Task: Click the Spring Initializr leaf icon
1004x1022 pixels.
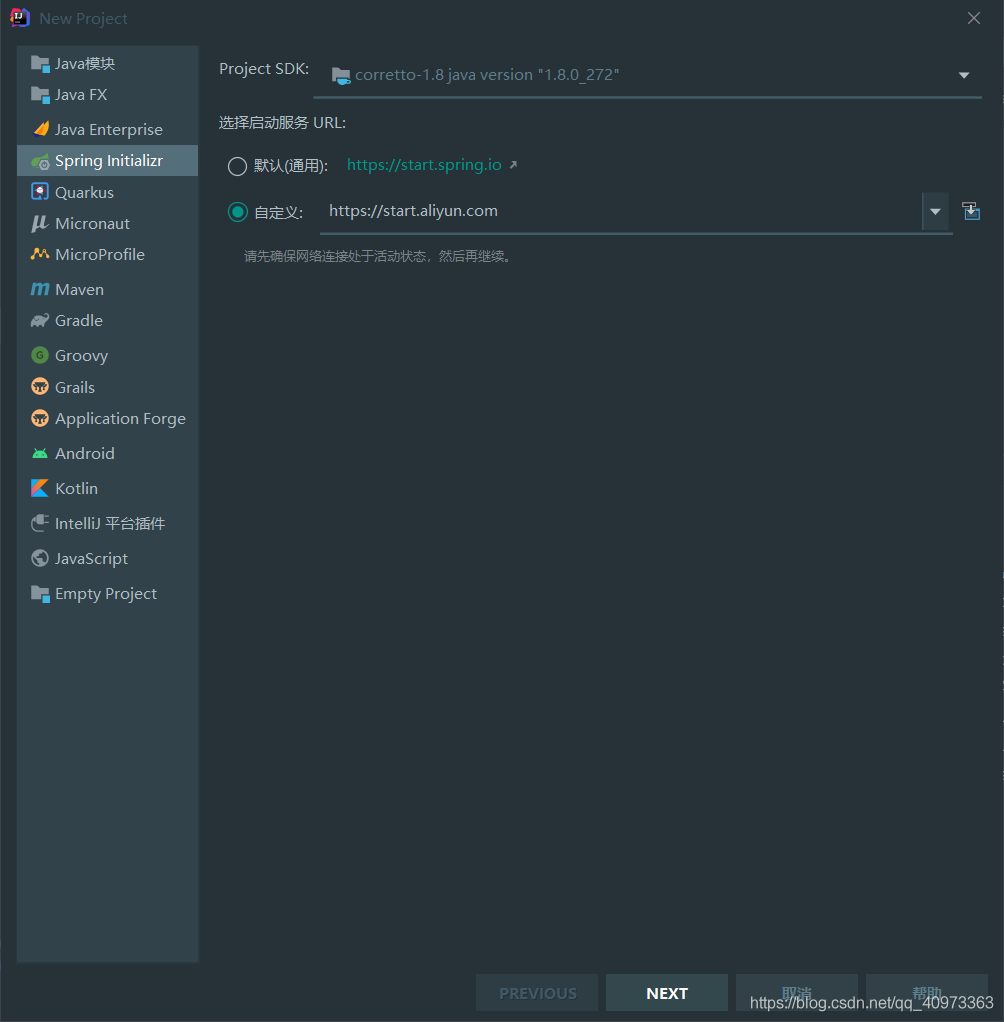Action: point(40,161)
